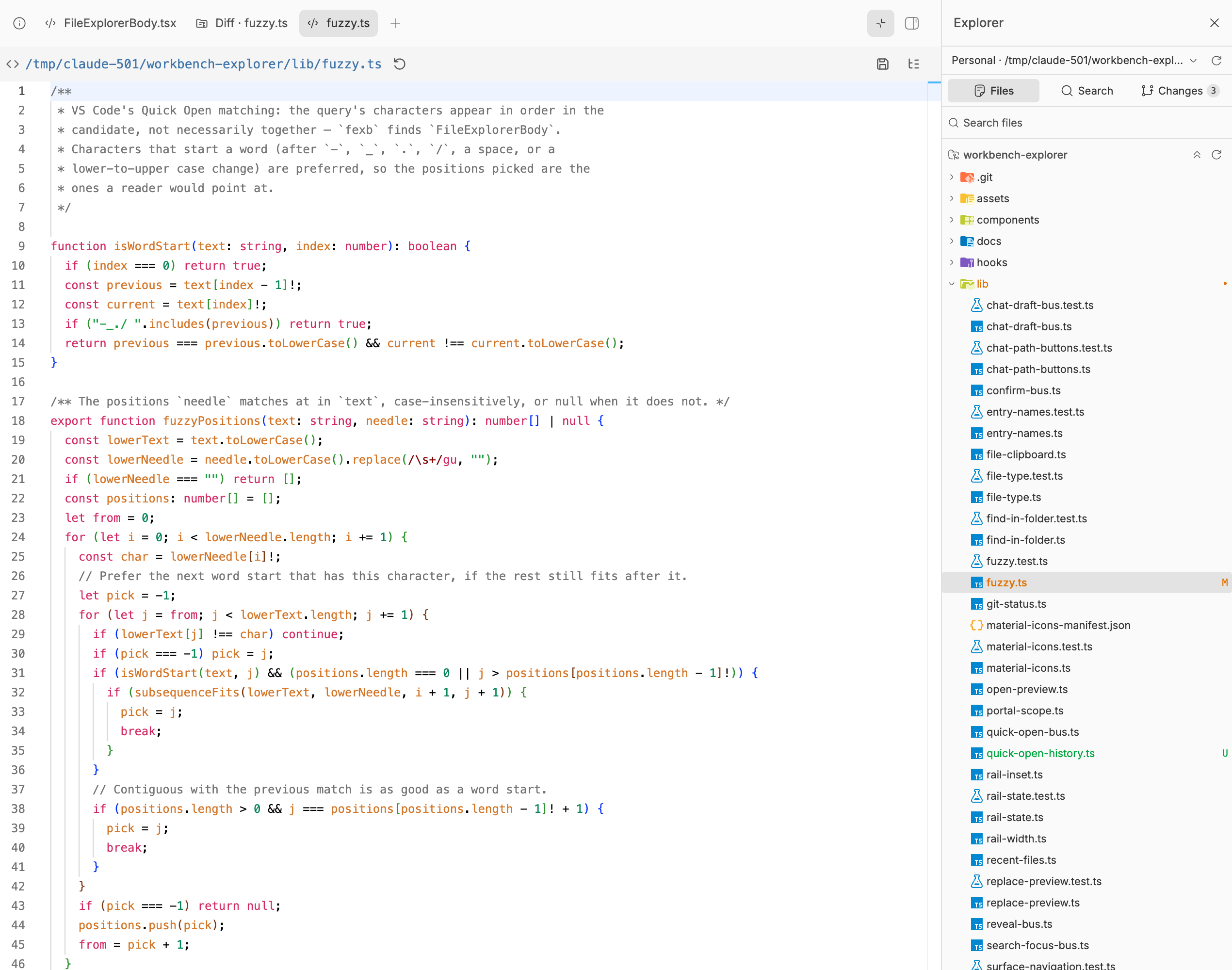The image size is (1232, 970).
Task: Click line number 18 in the gutter
Action: [18, 421]
